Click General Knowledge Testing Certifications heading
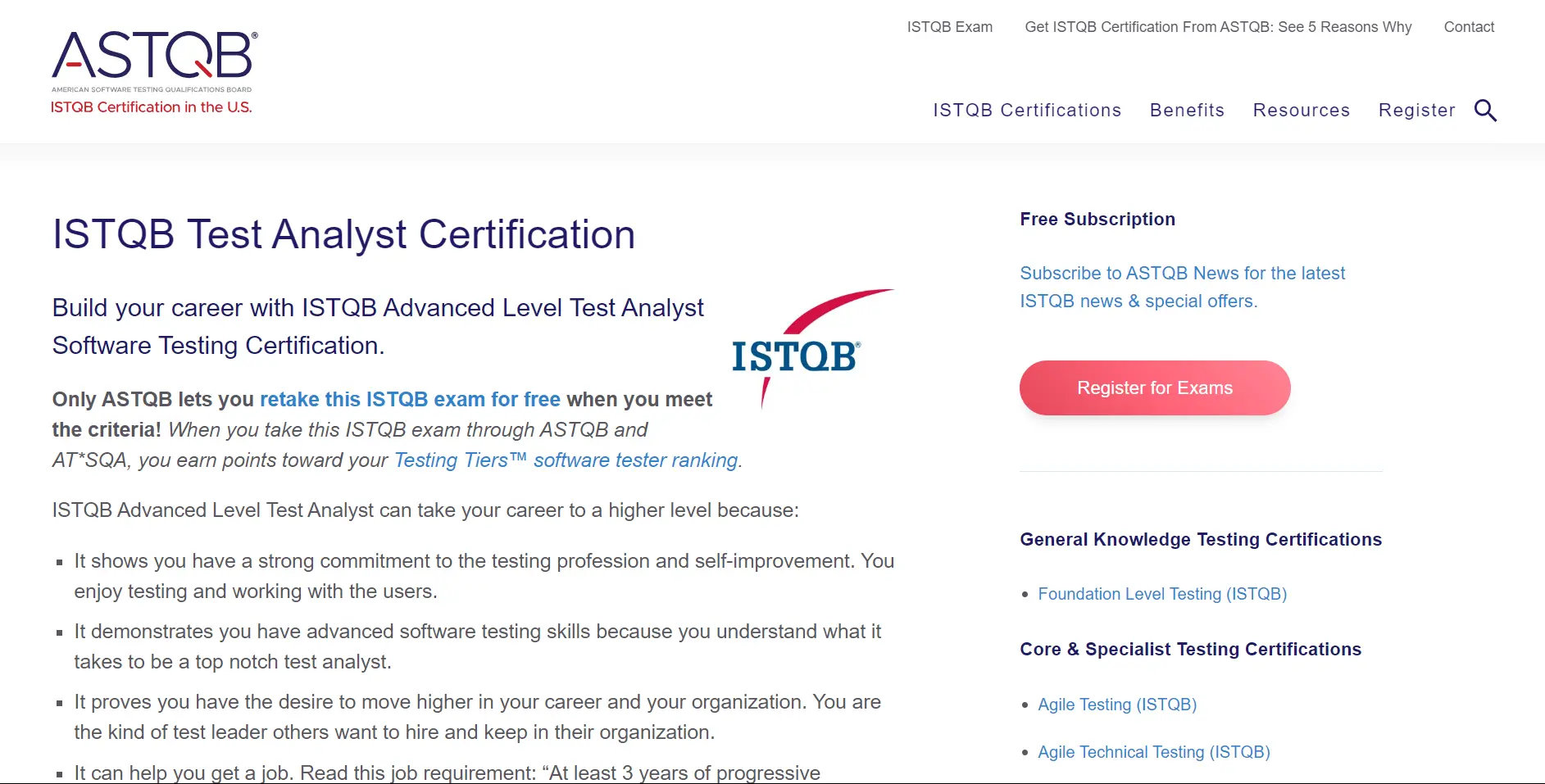 pos(1201,540)
